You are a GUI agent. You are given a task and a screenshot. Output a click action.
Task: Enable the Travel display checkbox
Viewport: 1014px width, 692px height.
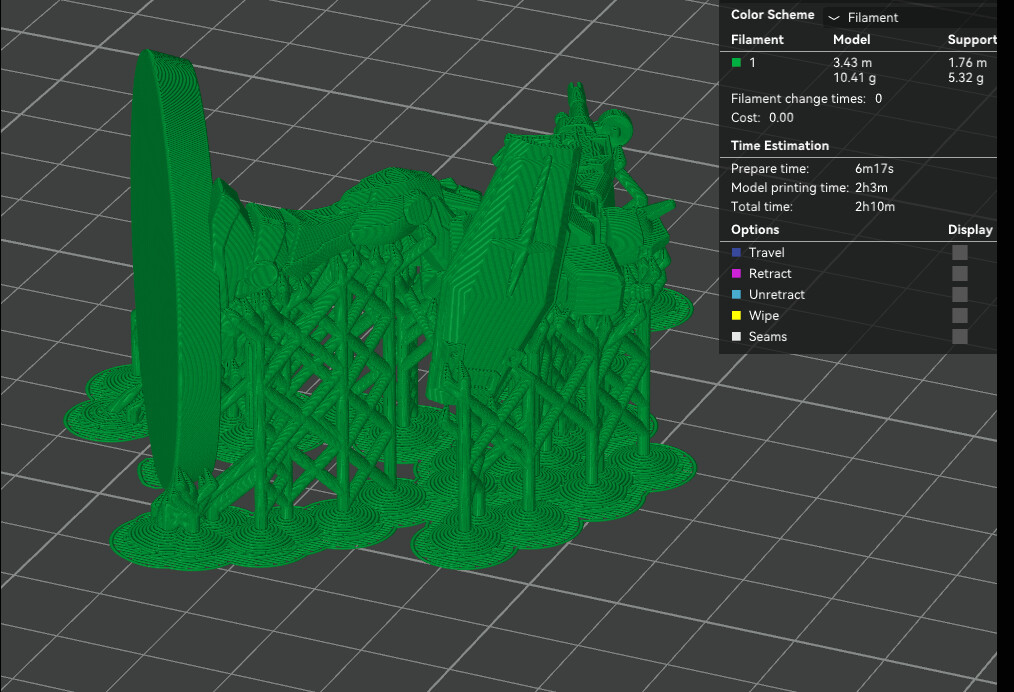960,252
